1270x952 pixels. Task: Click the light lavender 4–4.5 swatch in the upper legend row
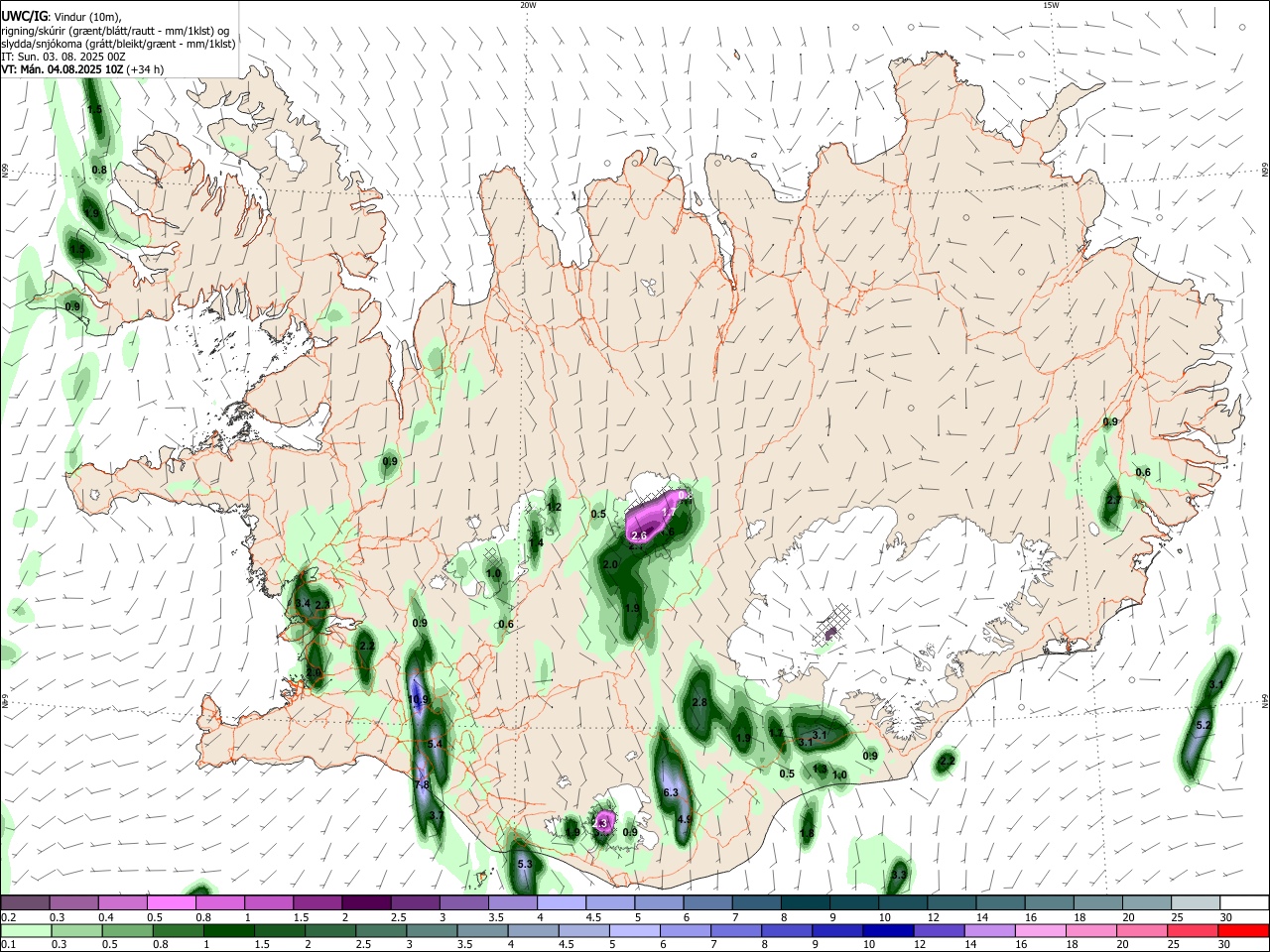(x=560, y=902)
